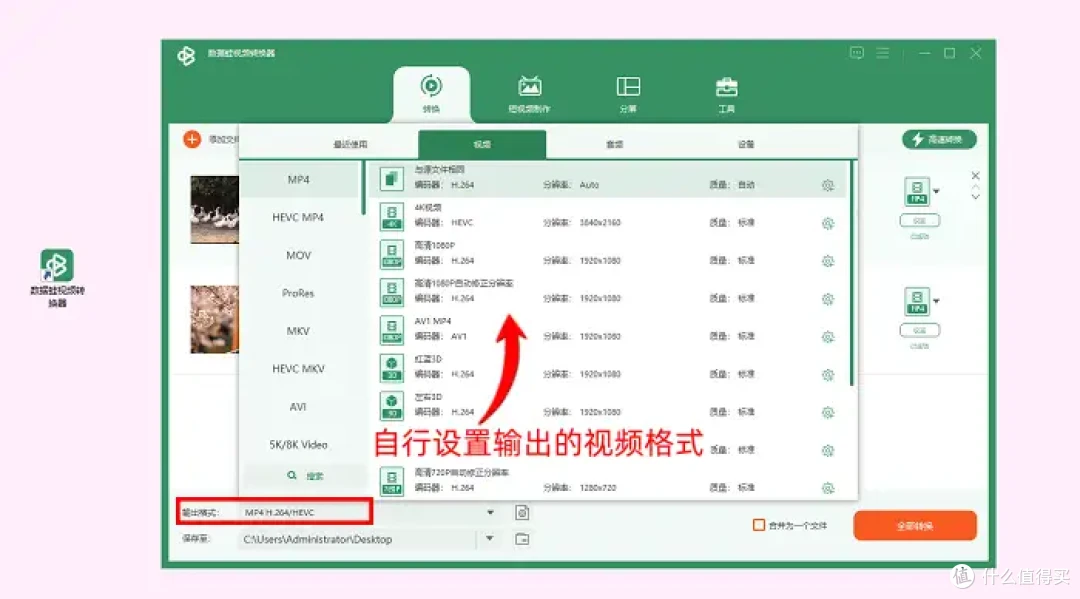Viewport: 1080px width, 599px height.
Task: Click the 720P preset icon
Action: tap(391, 481)
